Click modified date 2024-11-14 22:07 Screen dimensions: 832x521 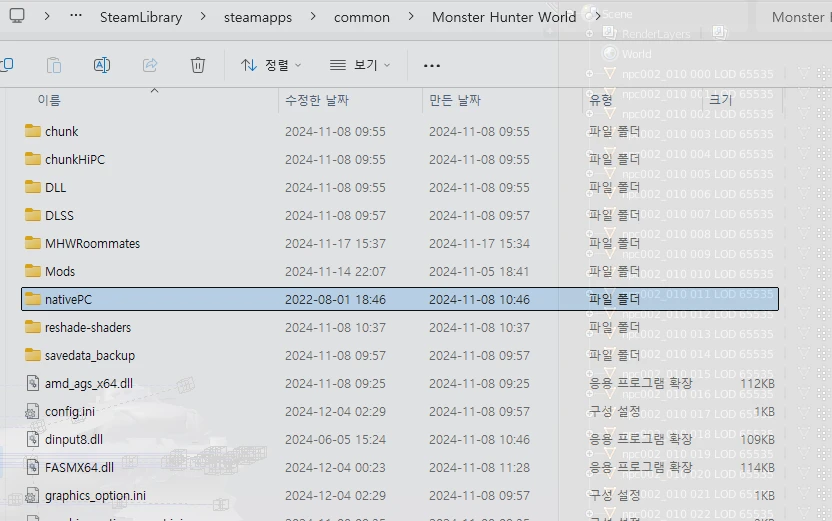click(335, 271)
